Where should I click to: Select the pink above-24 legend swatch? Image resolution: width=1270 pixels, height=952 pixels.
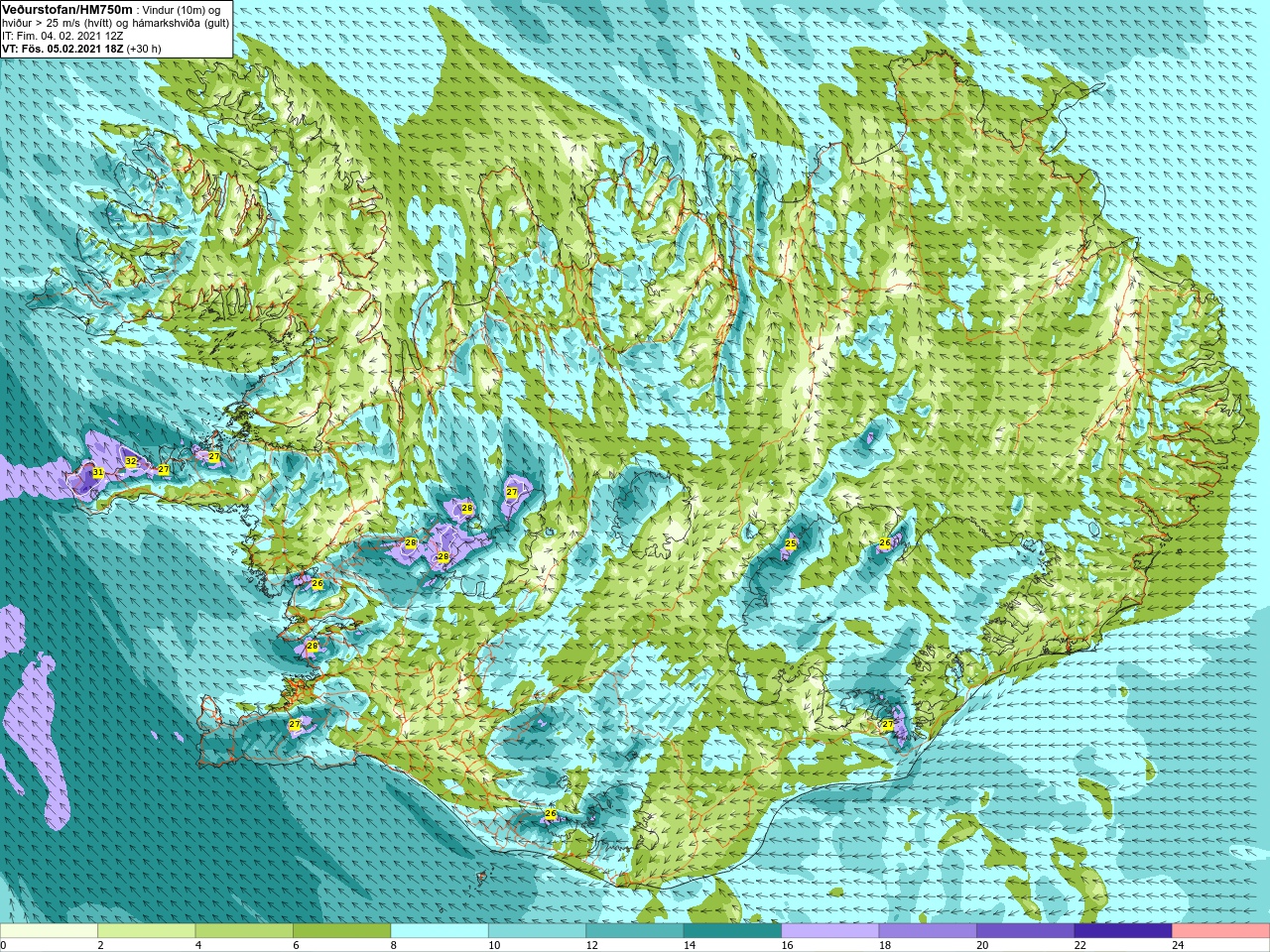coord(1220,931)
